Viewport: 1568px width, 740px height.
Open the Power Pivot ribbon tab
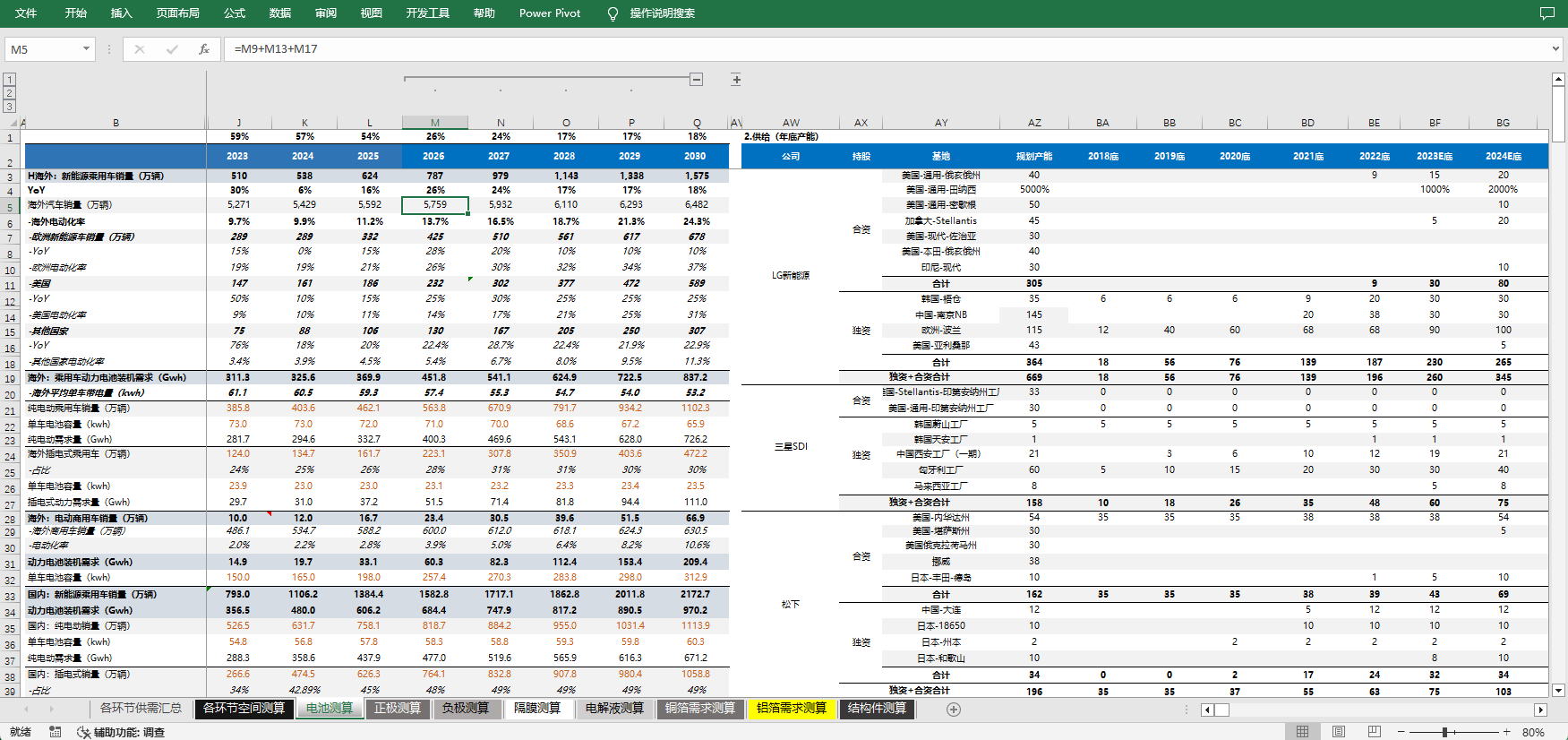pyautogui.click(x=550, y=13)
